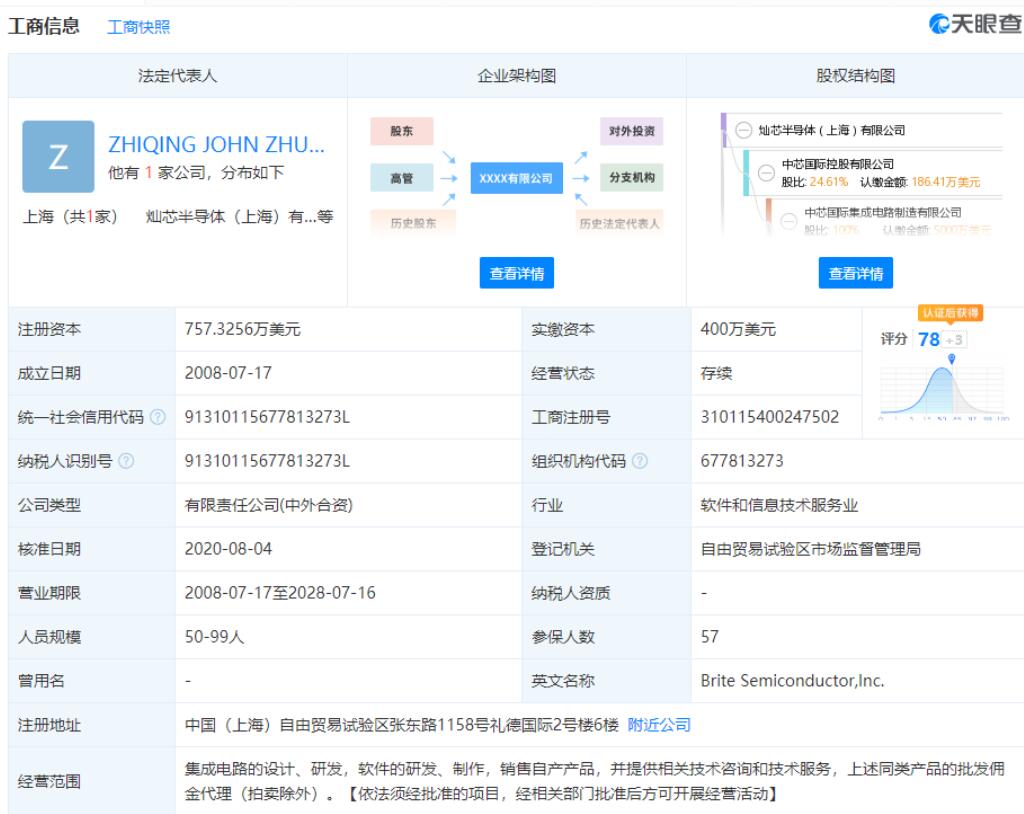Click the establishment date 2008-07-17
This screenshot has height=814, width=1024.
coord(228,373)
